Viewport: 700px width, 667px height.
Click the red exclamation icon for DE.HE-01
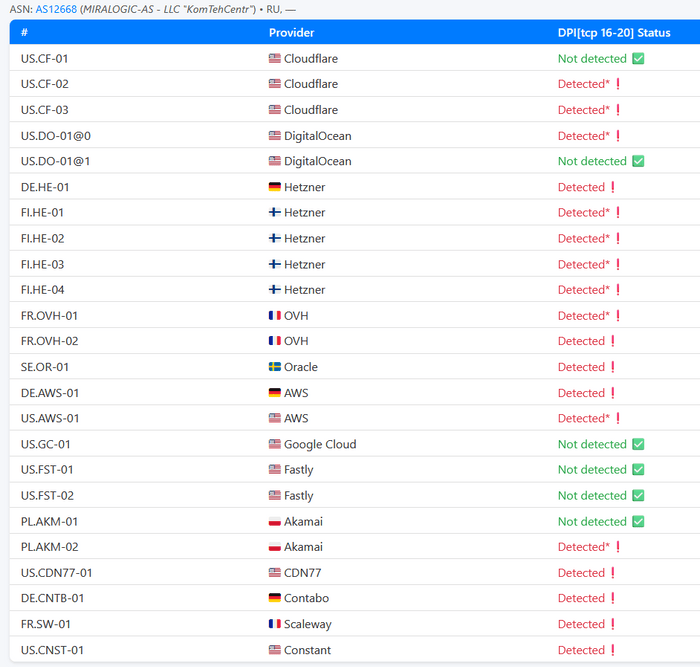[612, 187]
